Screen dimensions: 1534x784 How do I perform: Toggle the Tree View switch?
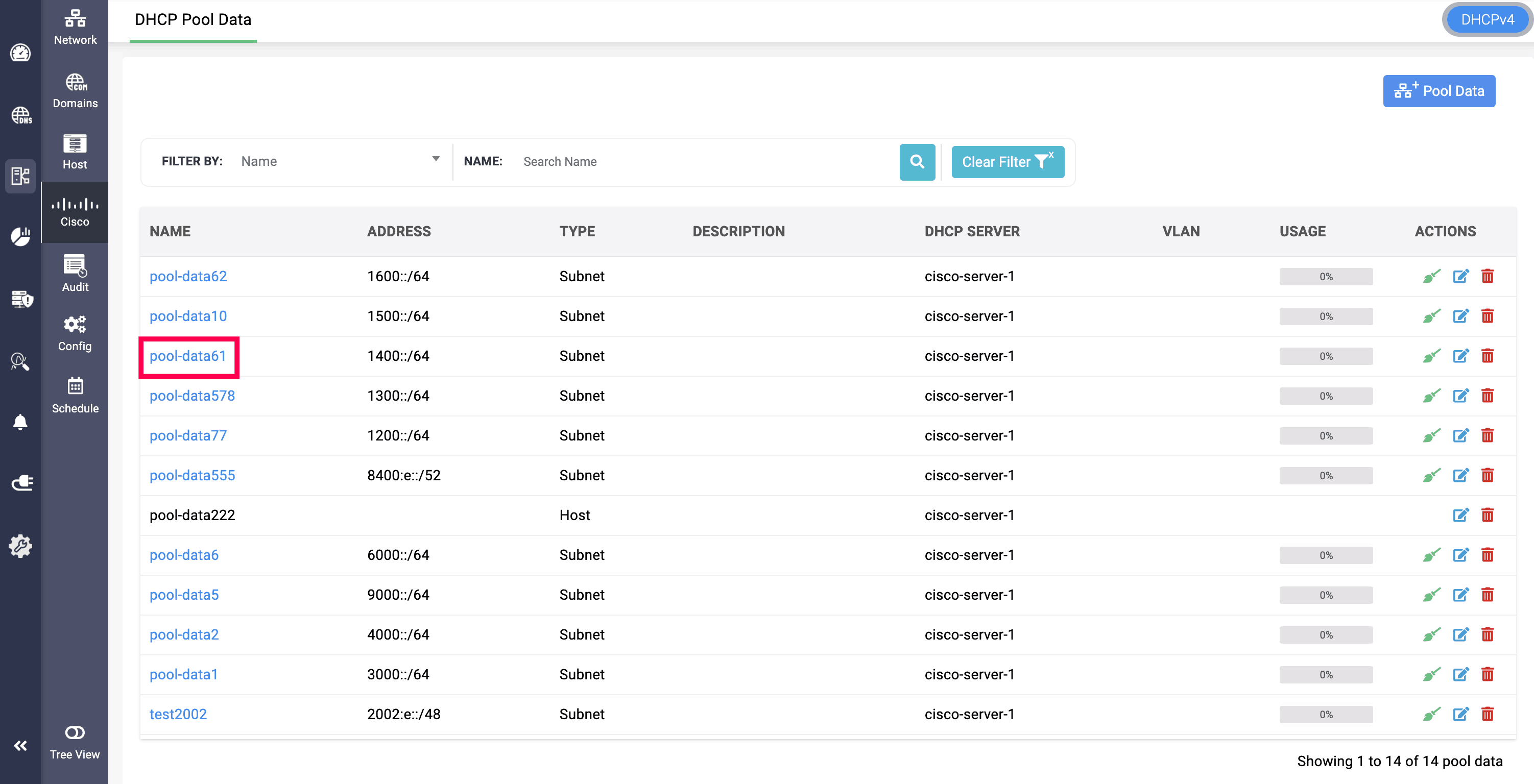click(75, 732)
